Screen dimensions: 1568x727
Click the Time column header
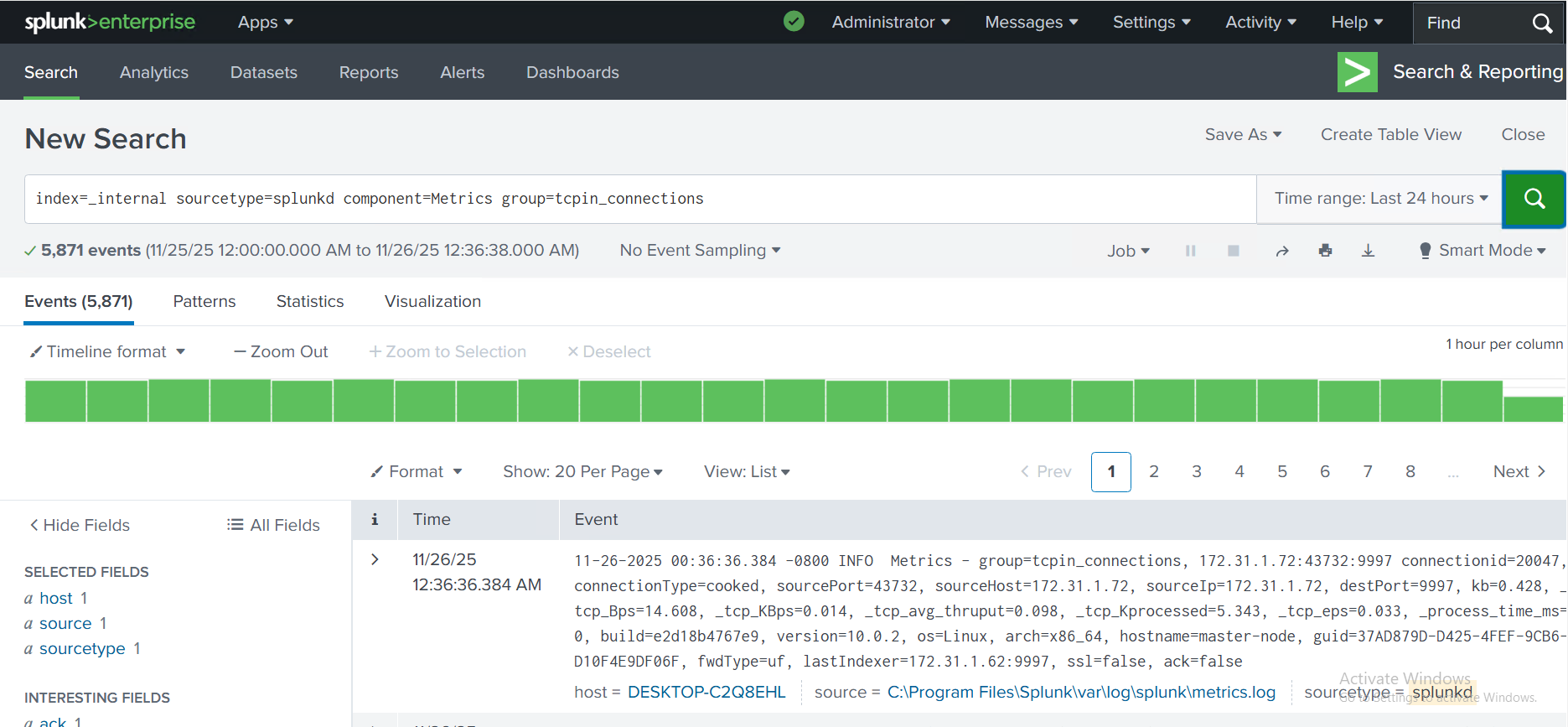[432, 520]
